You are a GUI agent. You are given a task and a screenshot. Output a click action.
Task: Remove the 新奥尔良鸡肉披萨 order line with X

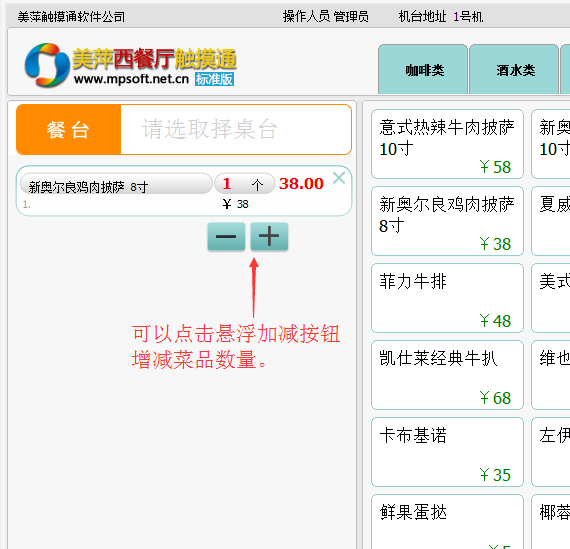pos(339,178)
